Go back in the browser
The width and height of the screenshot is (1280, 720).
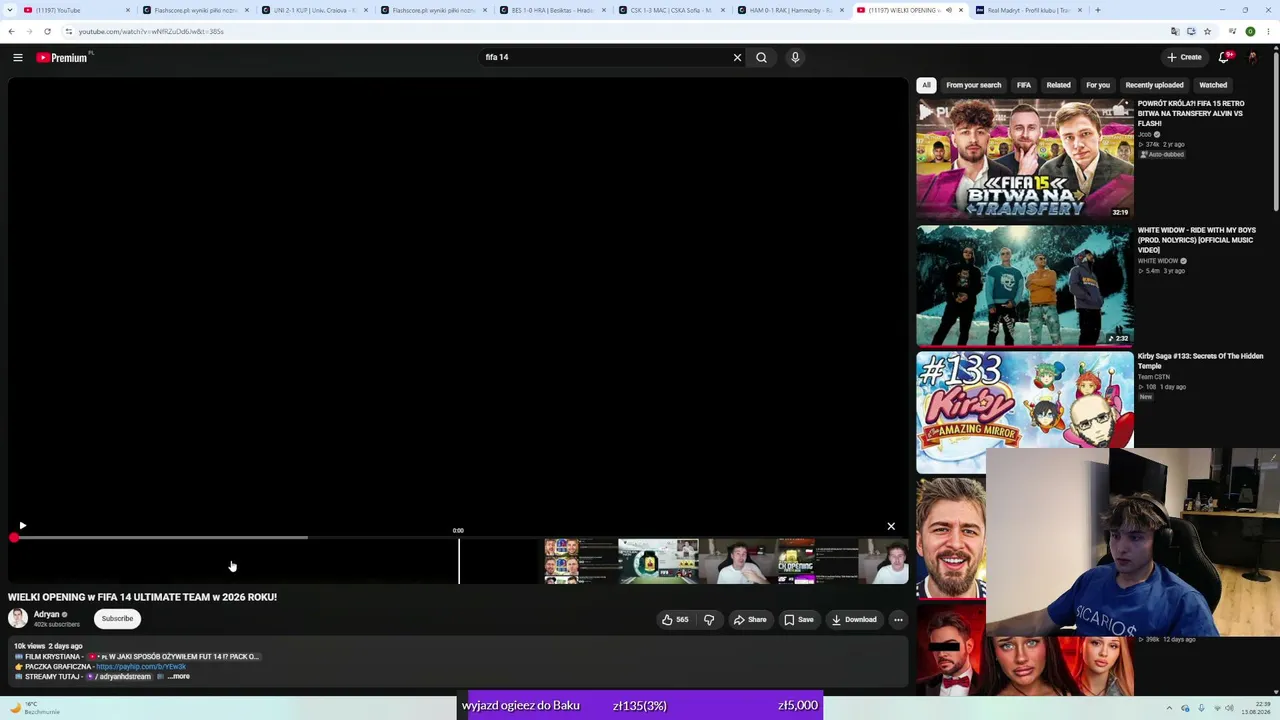point(11,31)
